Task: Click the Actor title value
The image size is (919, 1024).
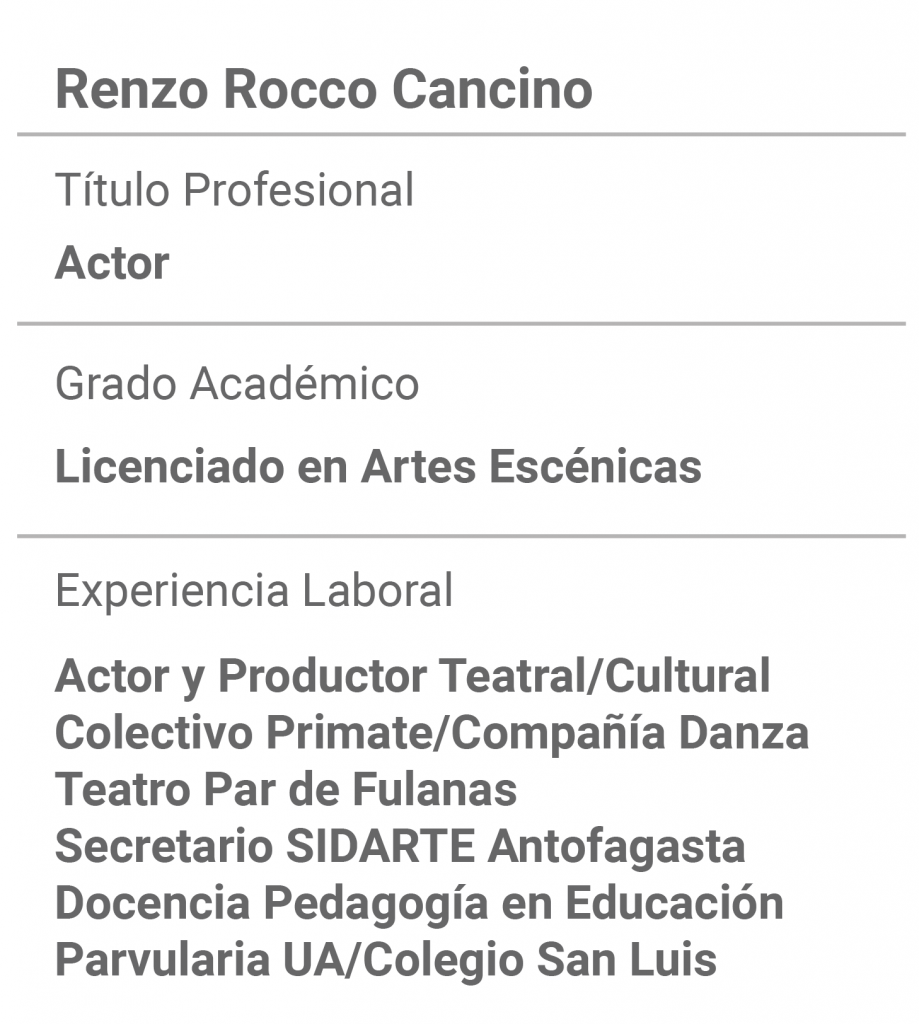Action: coord(112,263)
